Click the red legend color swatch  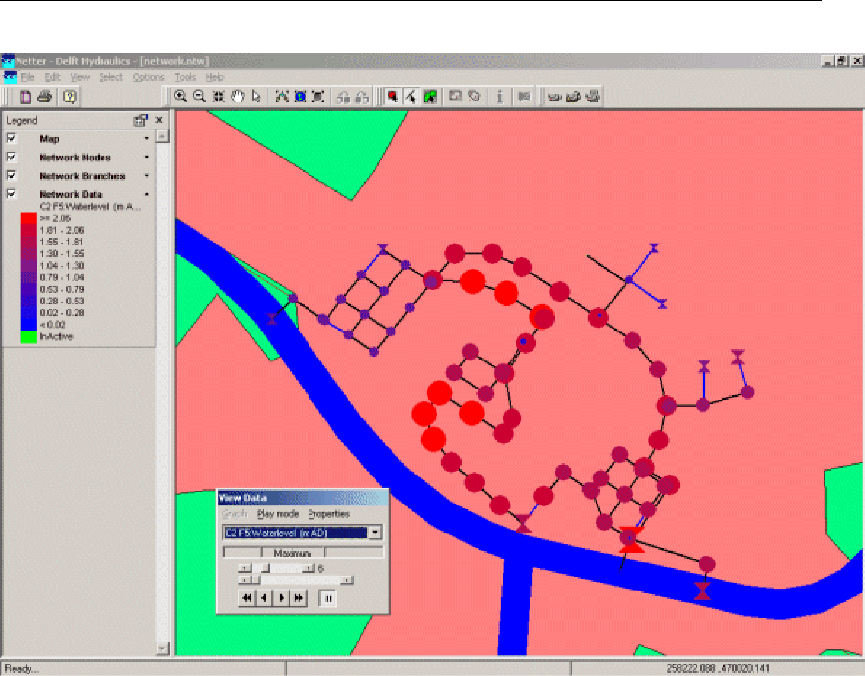click(29, 218)
